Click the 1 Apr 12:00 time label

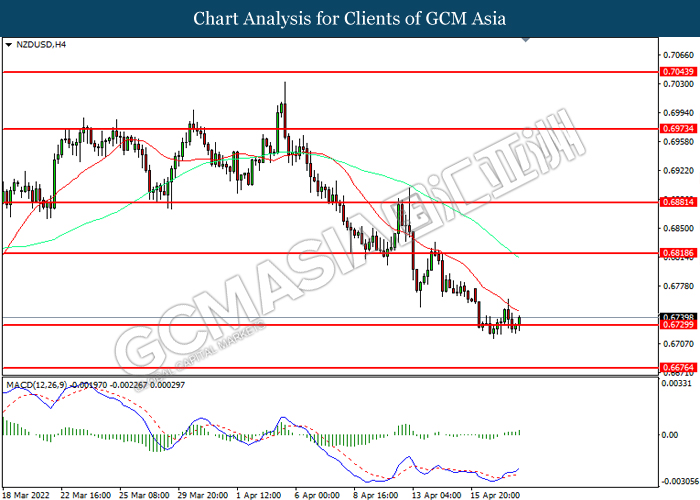(x=259, y=496)
